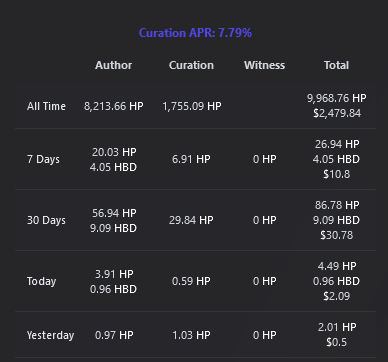This screenshot has width=388, height=362.
Task: Click the Today row label
Action: [x=42, y=281]
